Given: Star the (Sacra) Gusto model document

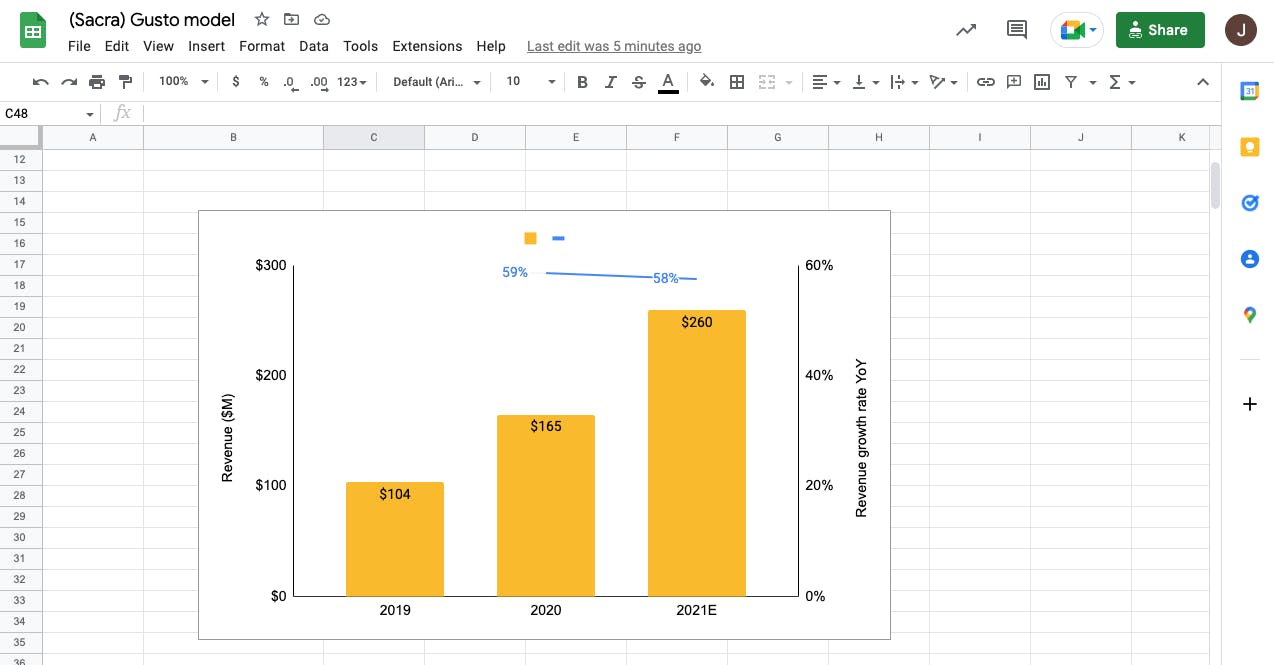Looking at the screenshot, I should pos(262,19).
